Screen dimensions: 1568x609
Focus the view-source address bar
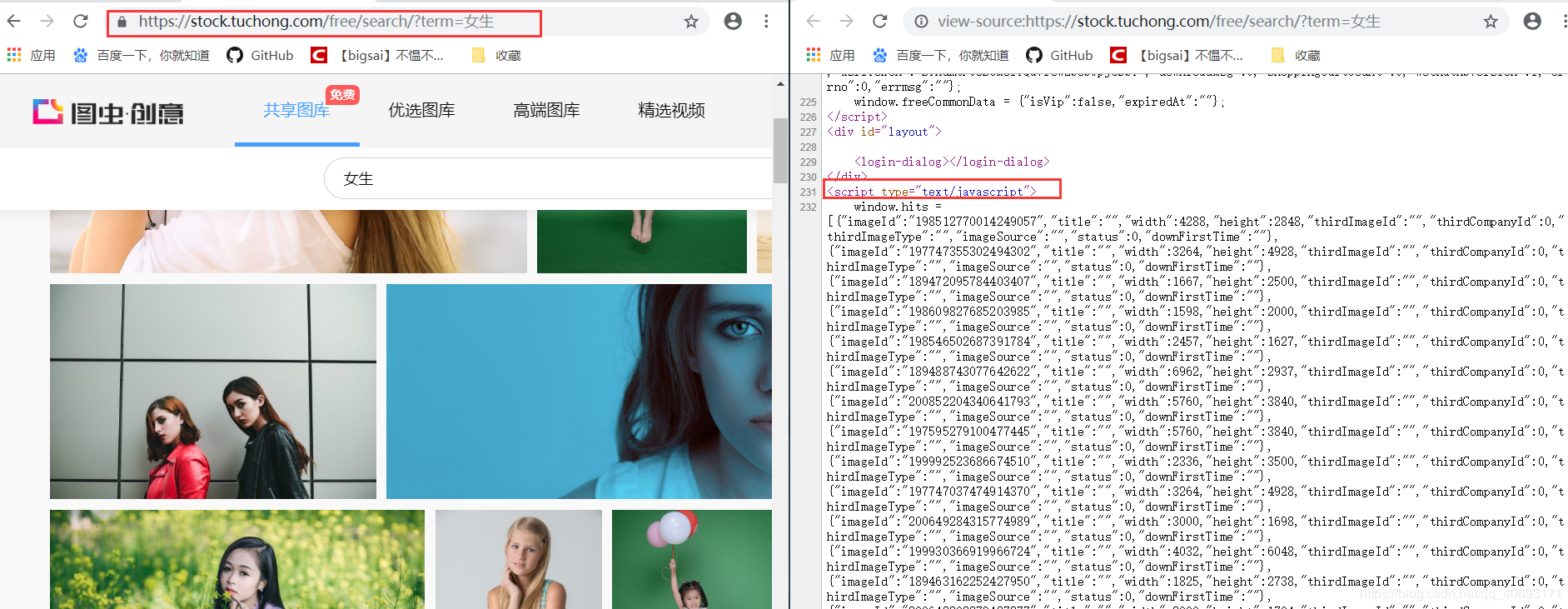click(x=1205, y=22)
